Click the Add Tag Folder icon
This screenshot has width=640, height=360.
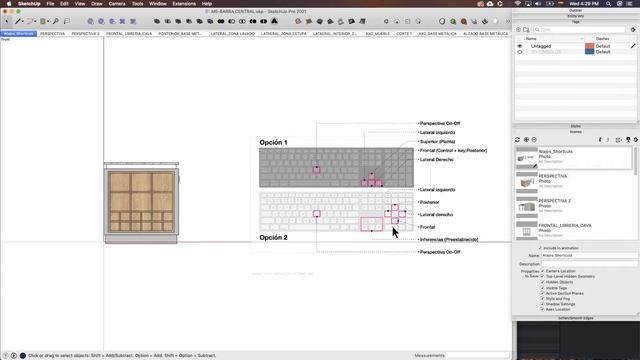(x=526, y=30)
